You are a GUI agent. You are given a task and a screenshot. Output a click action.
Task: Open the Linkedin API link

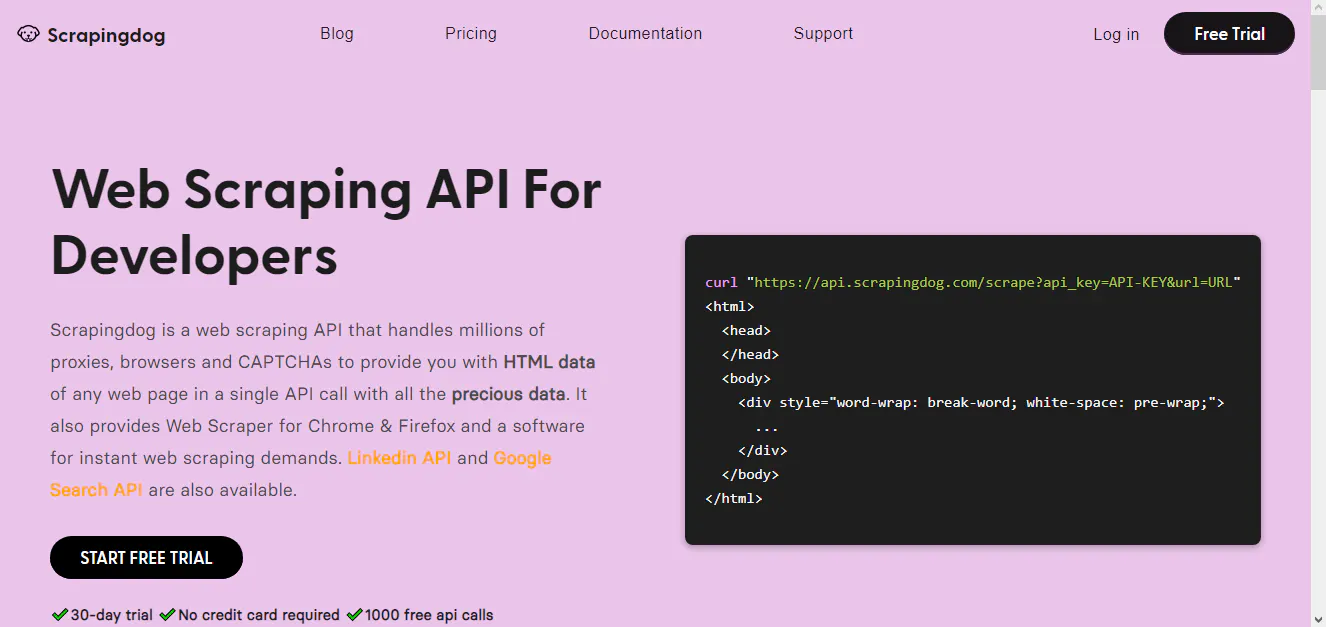[398, 457]
